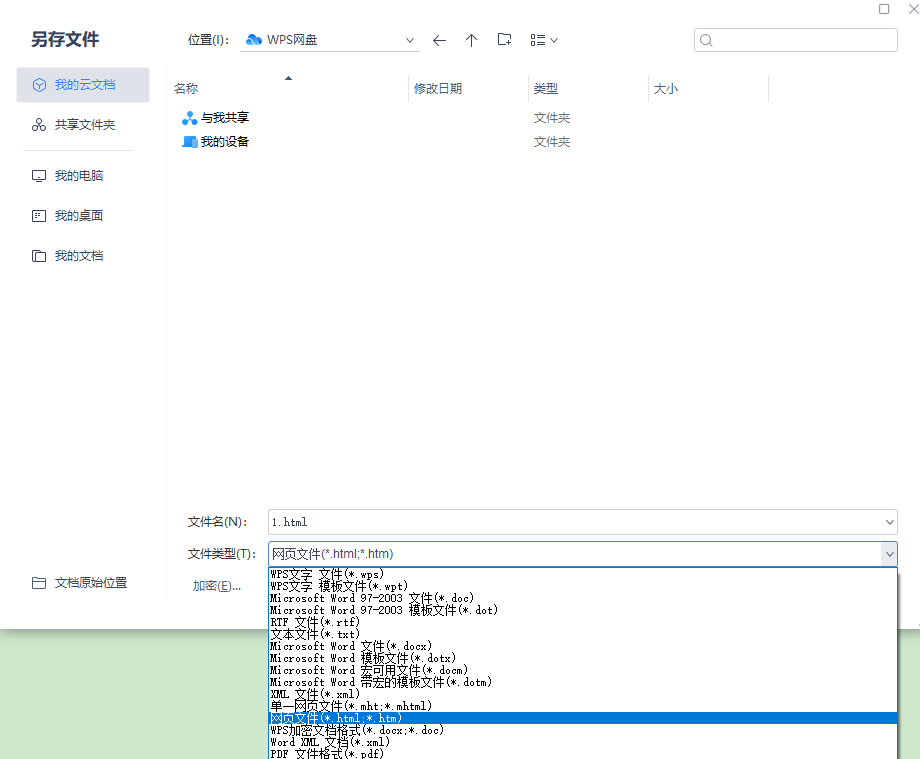Click the back arrow navigation icon

(439, 40)
